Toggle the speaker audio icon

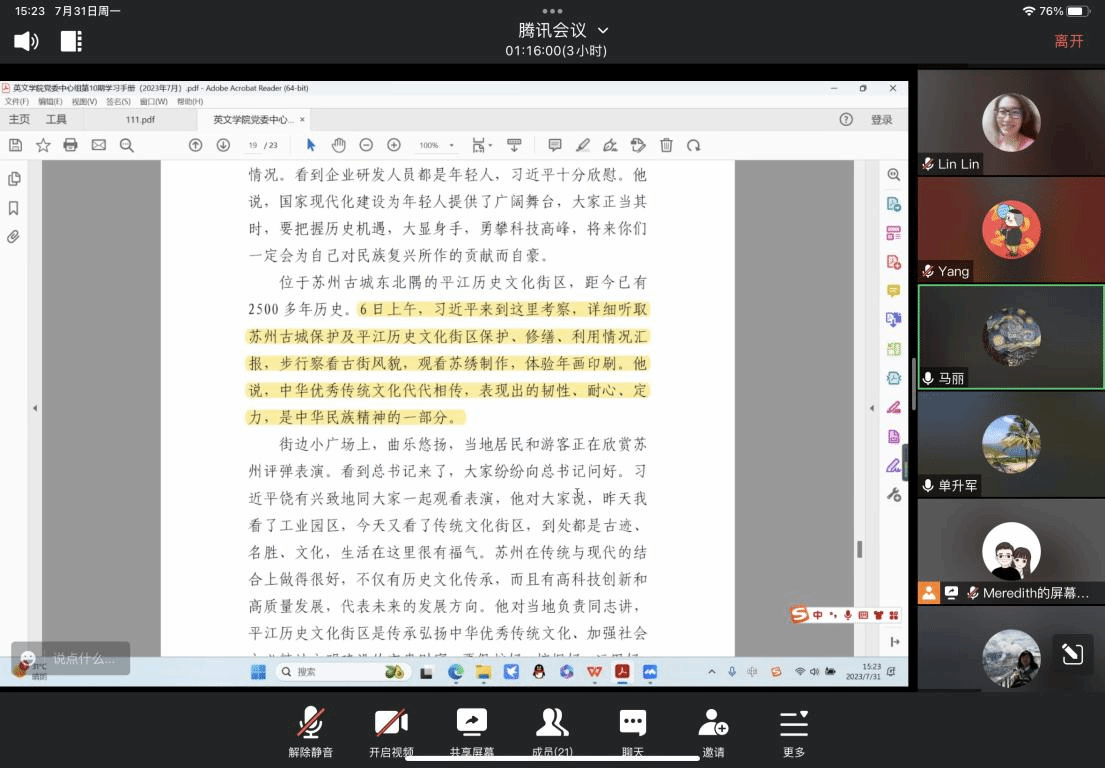pos(26,41)
